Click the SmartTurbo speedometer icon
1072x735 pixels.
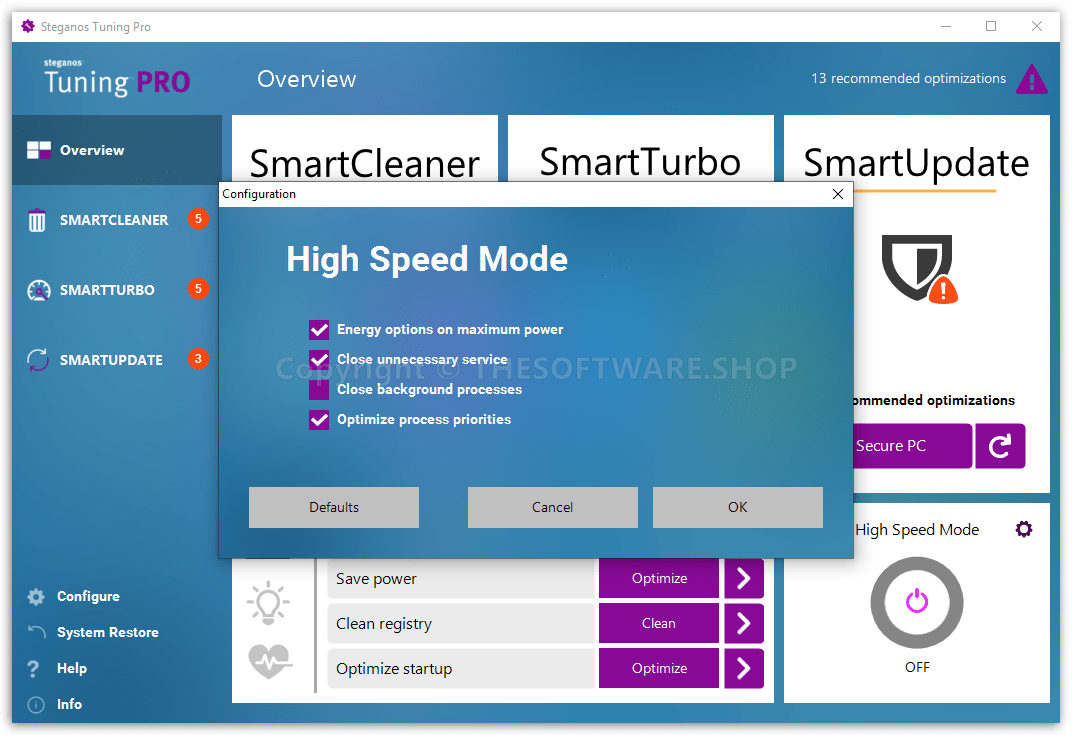click(x=38, y=290)
